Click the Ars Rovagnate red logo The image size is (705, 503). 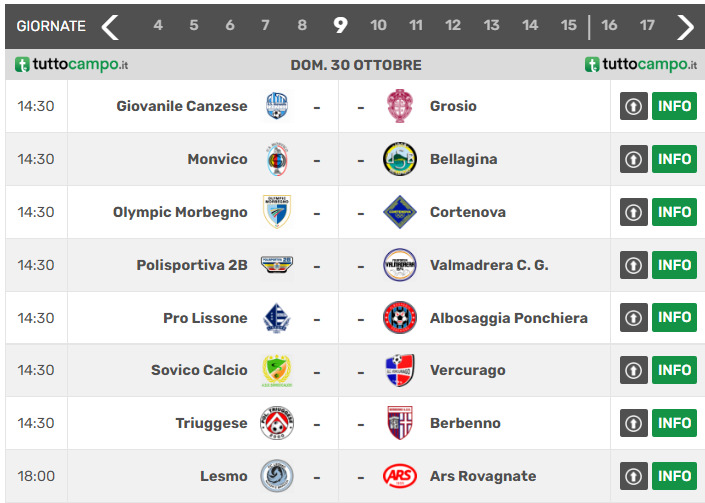coord(400,476)
